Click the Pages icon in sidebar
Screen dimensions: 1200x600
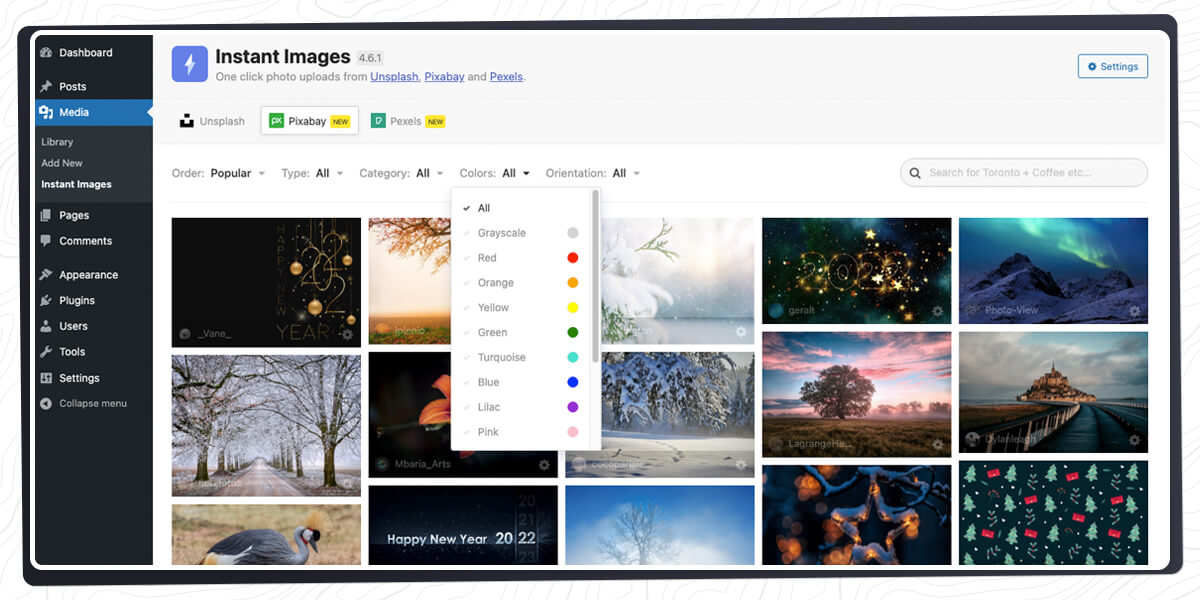point(46,215)
